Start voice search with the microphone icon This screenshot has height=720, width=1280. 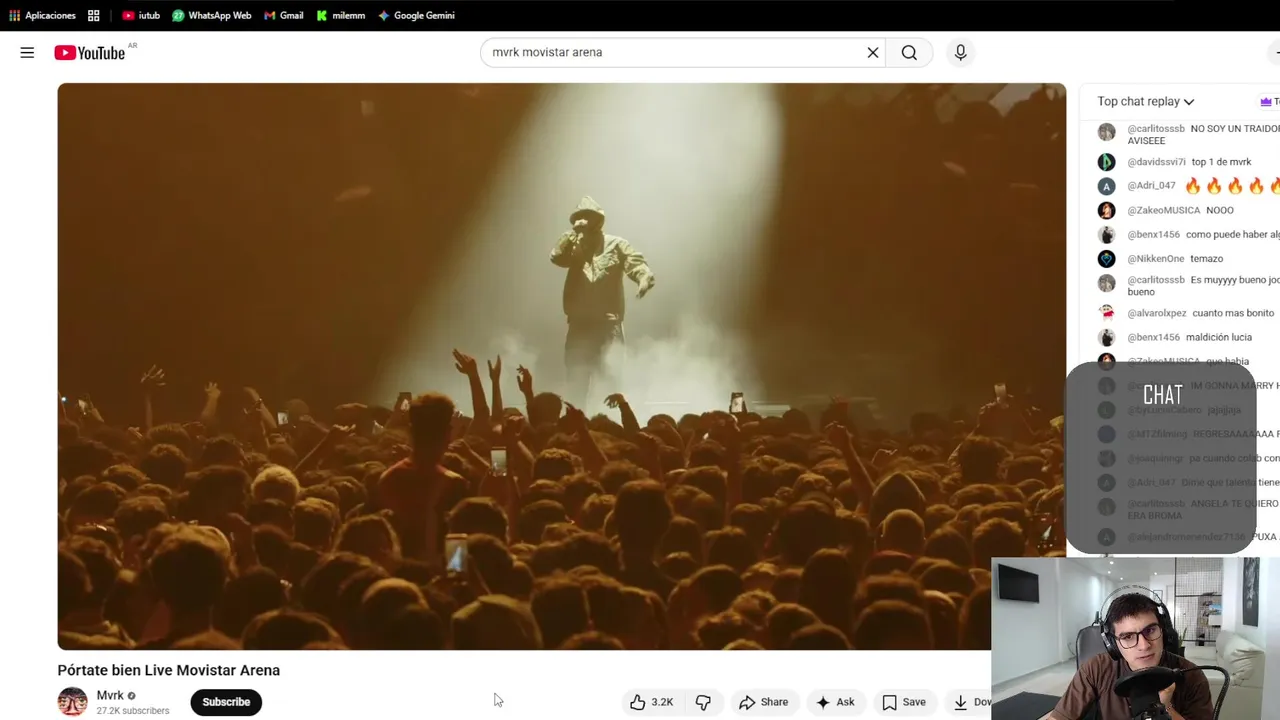(x=960, y=53)
